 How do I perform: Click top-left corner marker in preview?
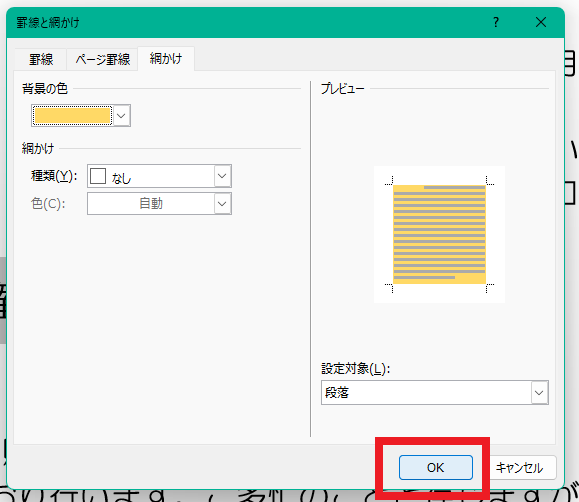tap(389, 181)
